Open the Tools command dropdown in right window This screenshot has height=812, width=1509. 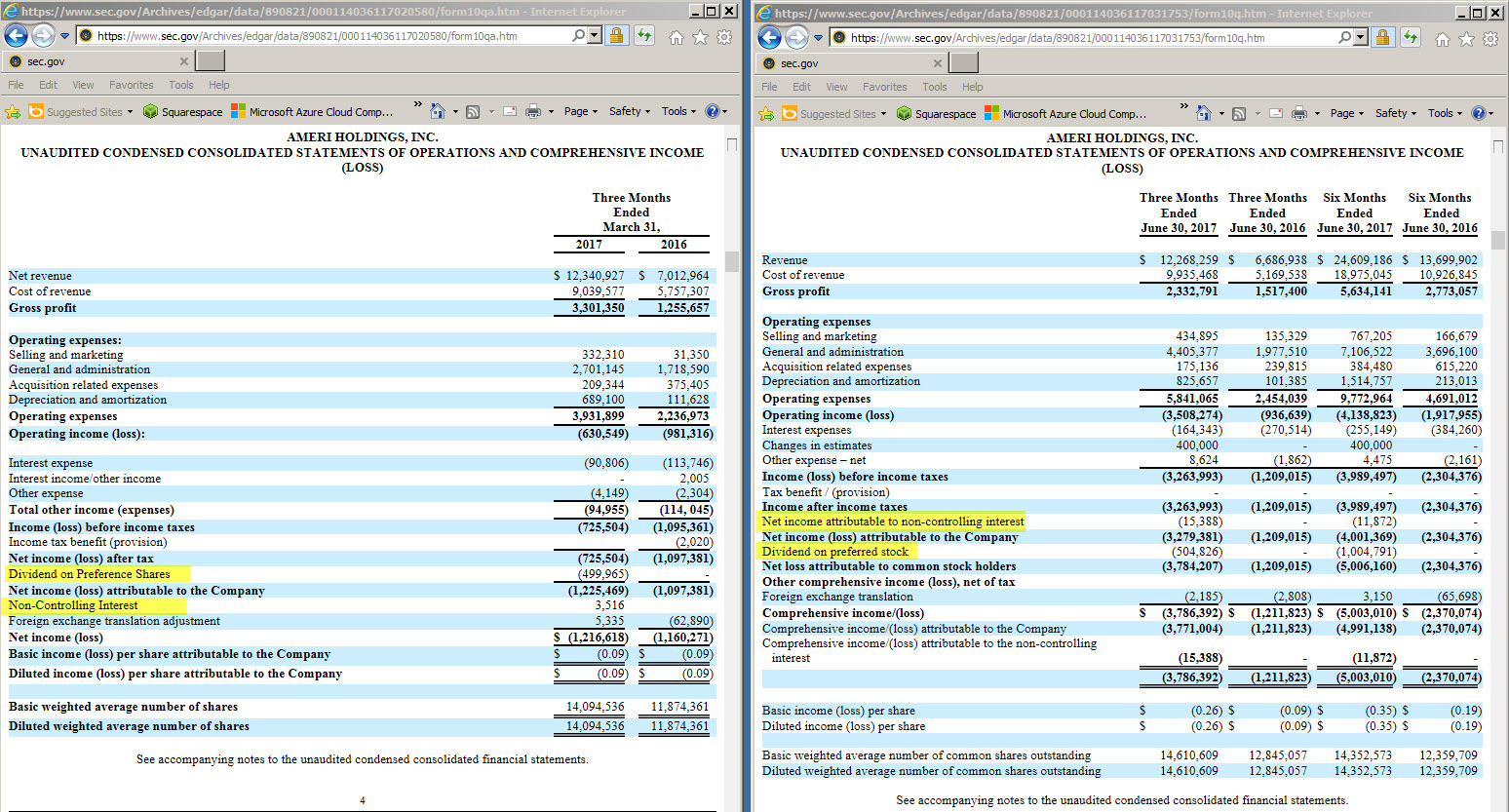(x=1445, y=113)
